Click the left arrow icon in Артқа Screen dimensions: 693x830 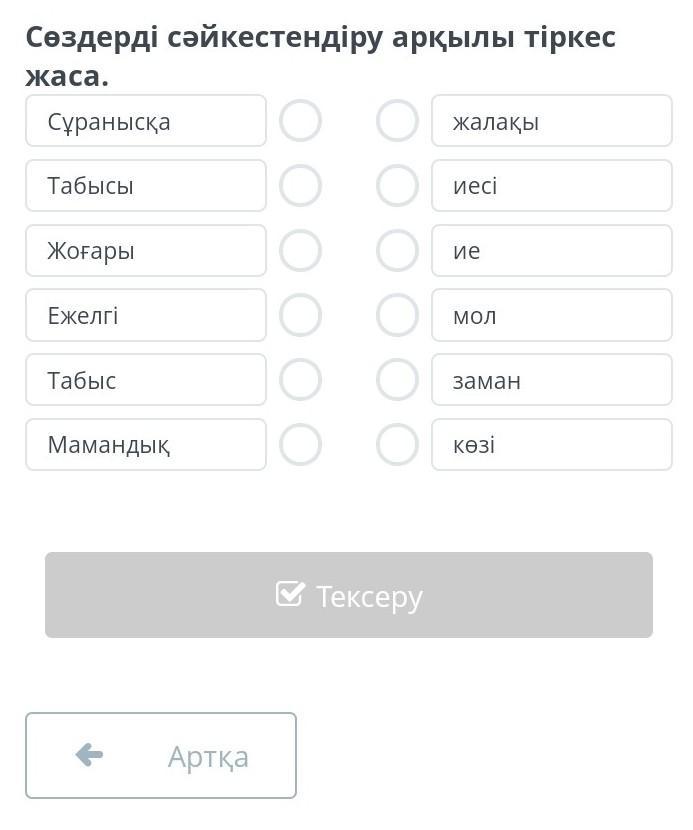tap(89, 755)
